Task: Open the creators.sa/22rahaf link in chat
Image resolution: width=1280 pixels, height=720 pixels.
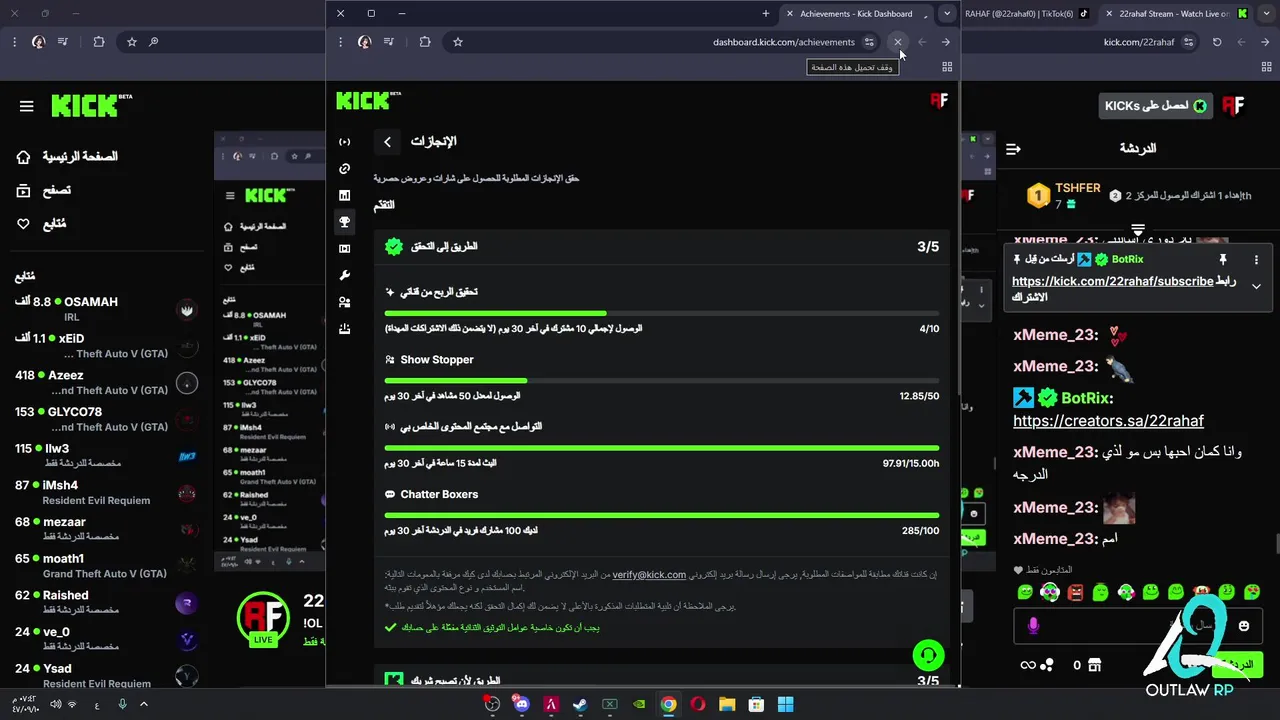Action: click(x=1108, y=421)
